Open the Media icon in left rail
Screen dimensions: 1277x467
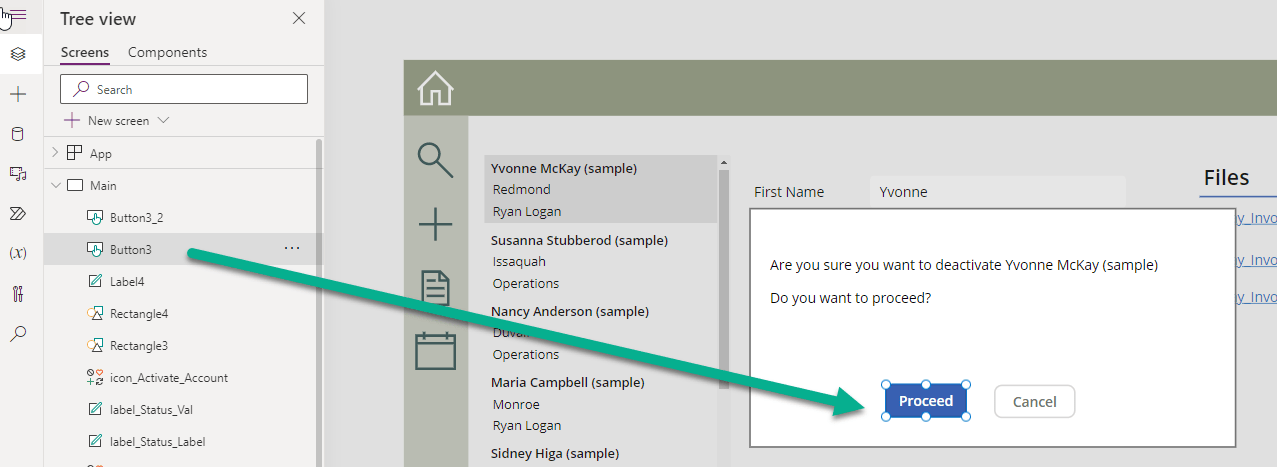18,174
